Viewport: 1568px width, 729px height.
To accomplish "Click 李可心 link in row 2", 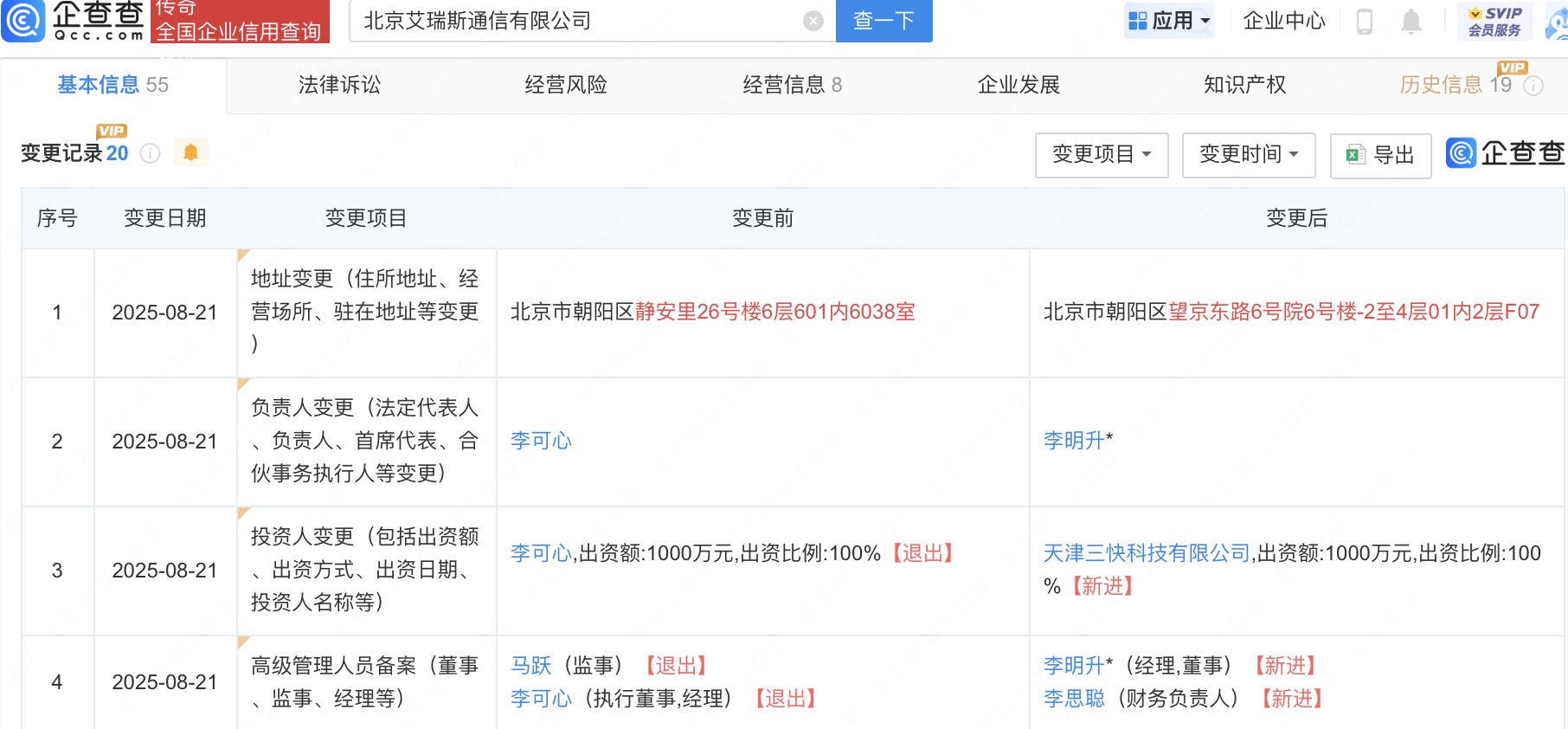I will tap(541, 441).
